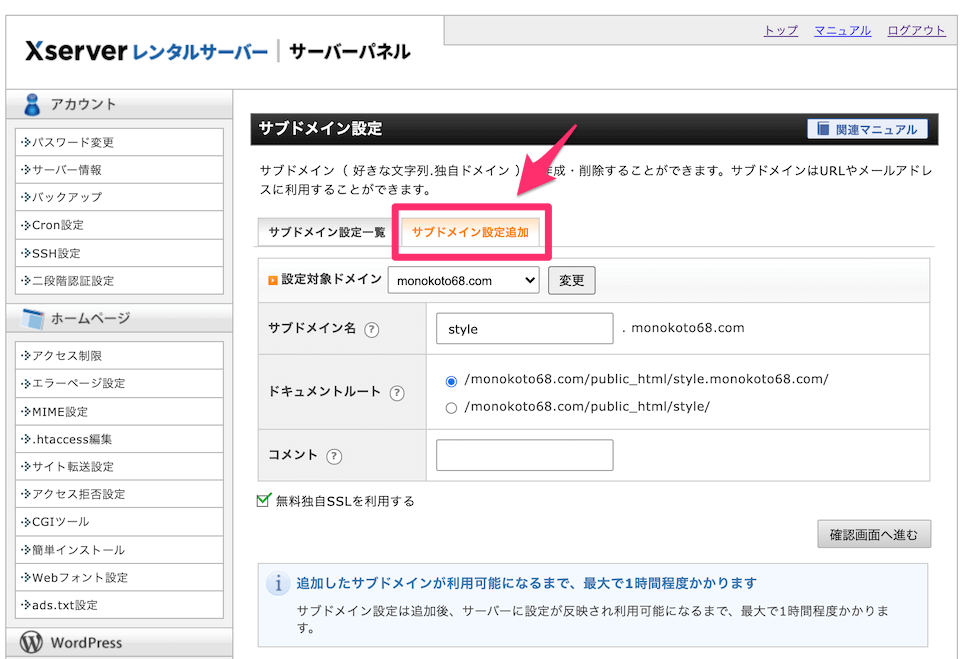
Task: Click the info icon in notice box
Action: [277, 584]
